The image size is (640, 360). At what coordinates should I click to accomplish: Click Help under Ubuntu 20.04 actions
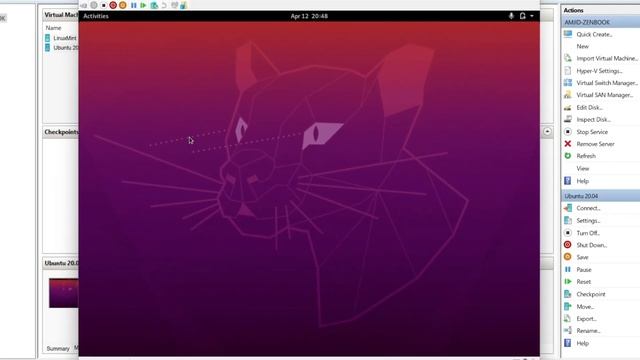tap(582, 343)
